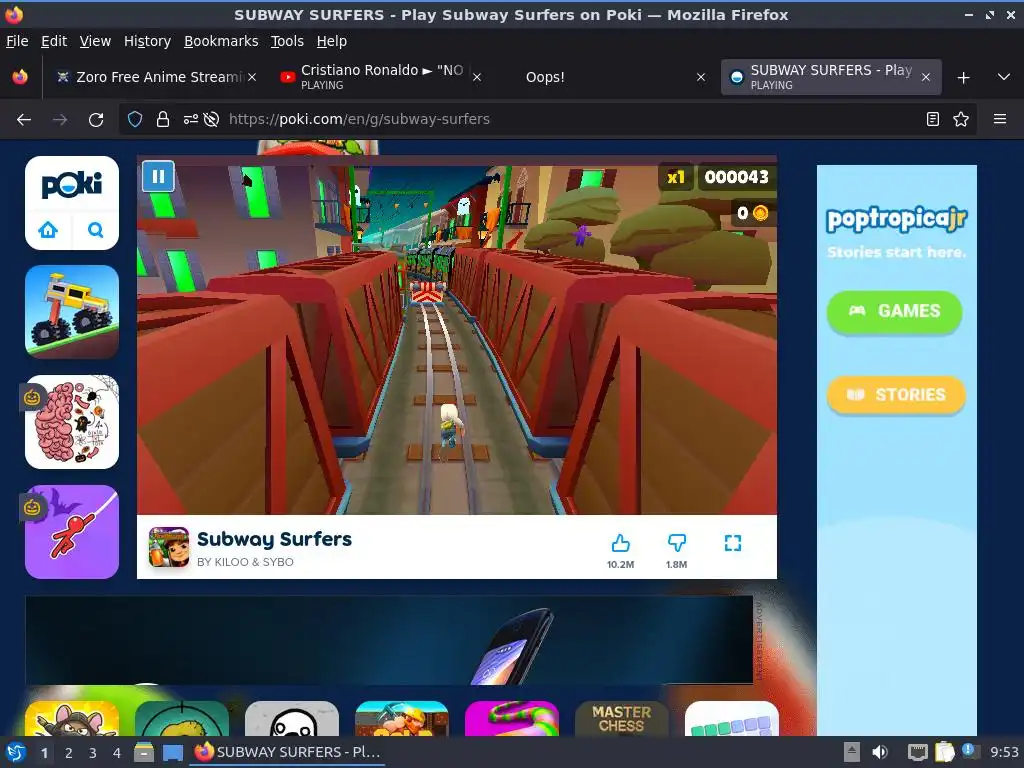1024x768 pixels.
Task: Click the advertisement banner with the phone
Action: coord(389,640)
